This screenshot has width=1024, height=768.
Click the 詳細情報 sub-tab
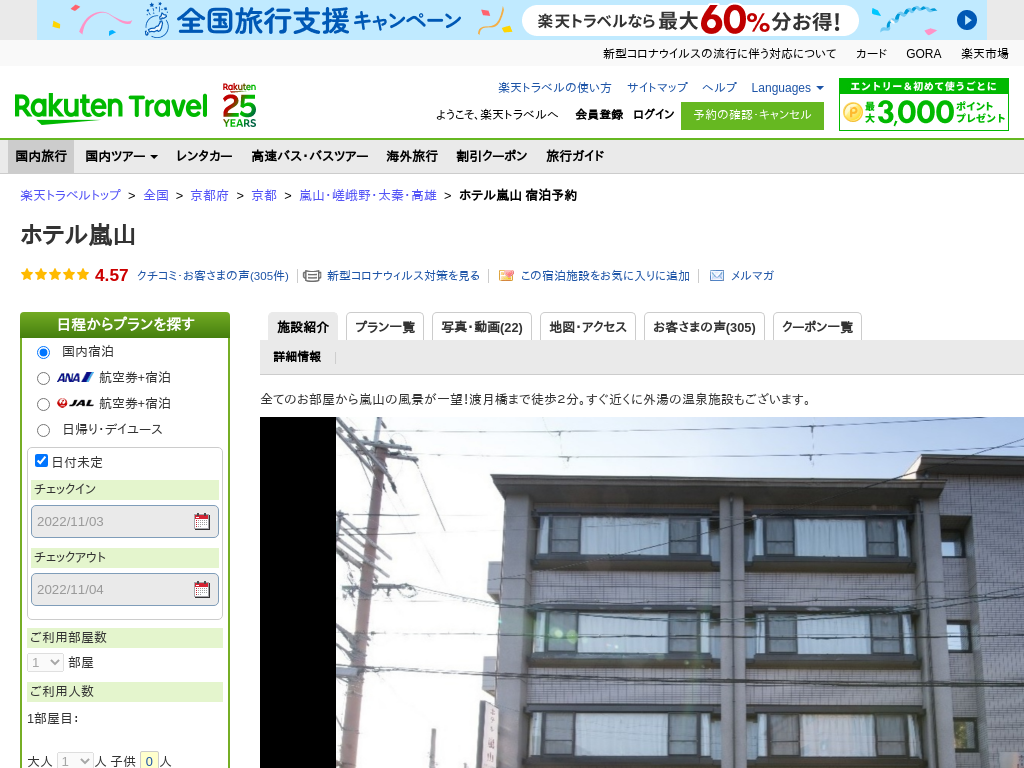point(297,357)
